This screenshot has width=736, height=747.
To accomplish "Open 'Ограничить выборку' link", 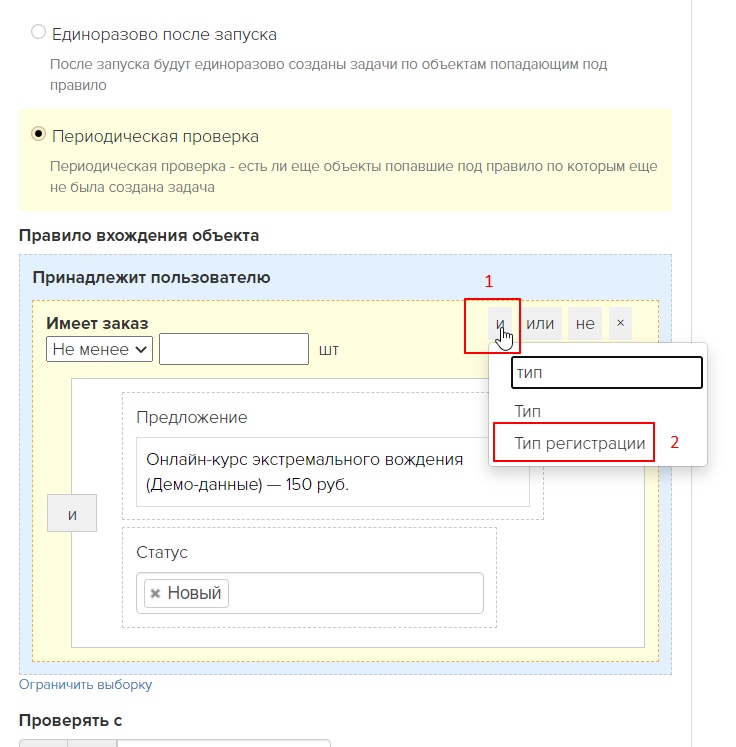I will tap(85, 685).
